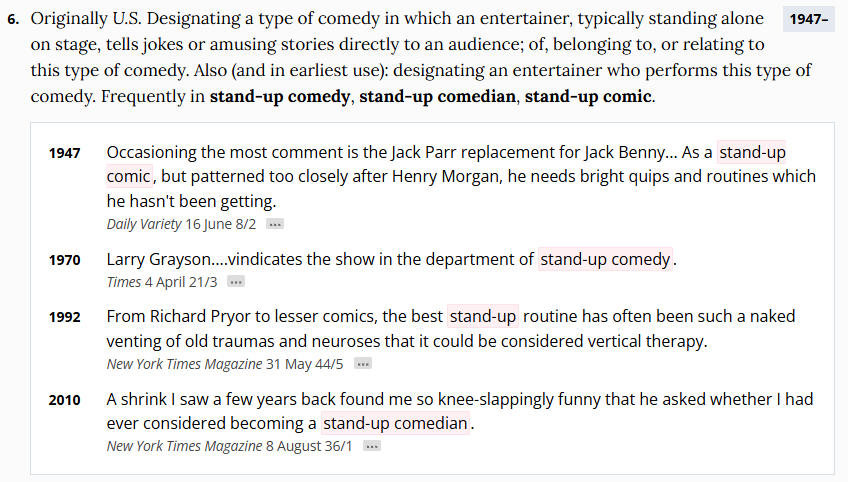Expand citation details for Daily Variety quote

coord(275,225)
